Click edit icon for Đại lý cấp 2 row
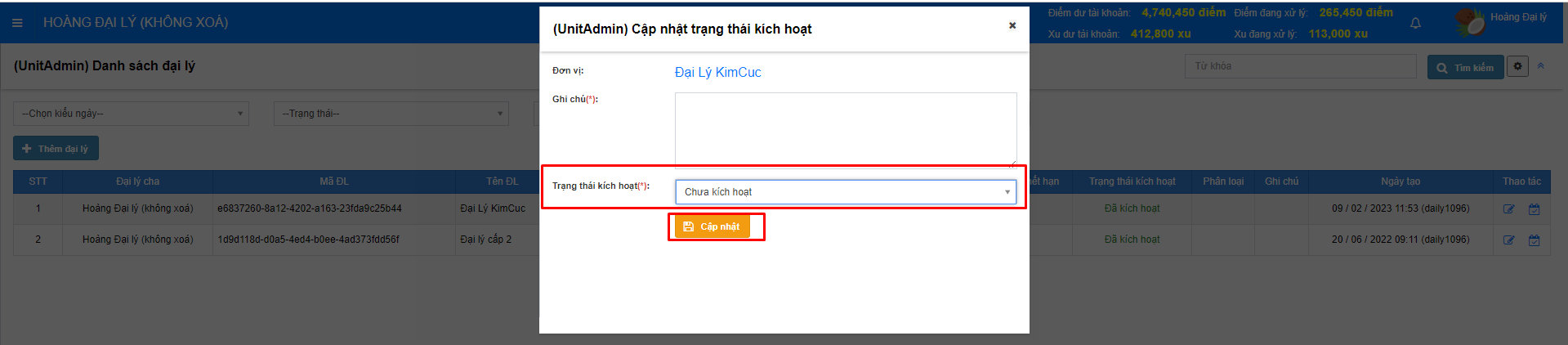 pos(1508,240)
